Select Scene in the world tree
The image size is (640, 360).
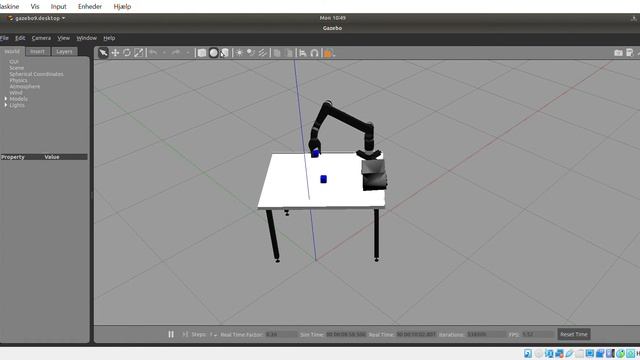tap(17, 68)
